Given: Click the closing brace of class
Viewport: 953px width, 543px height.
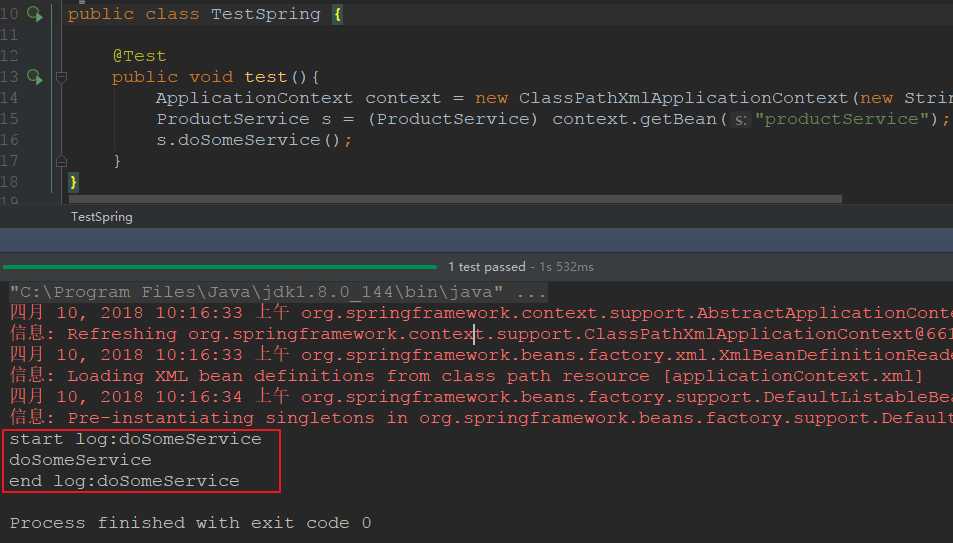Looking at the screenshot, I should click(73, 182).
